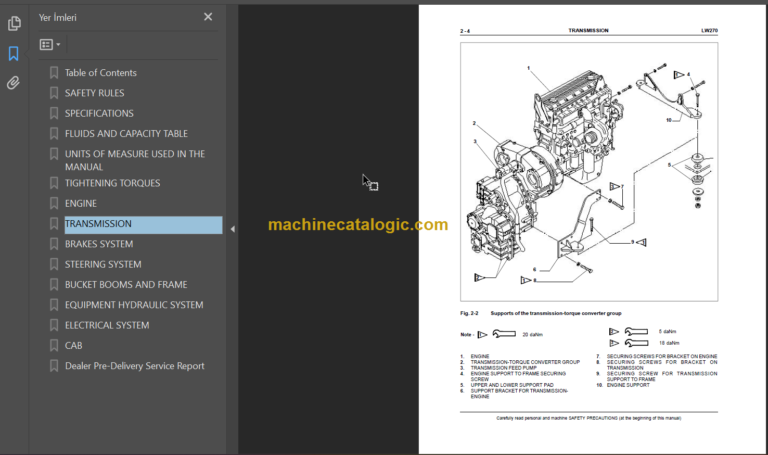The image size is (768, 455).
Task: Click the TRANSMISSION page header text
Action: (x=588, y=30)
